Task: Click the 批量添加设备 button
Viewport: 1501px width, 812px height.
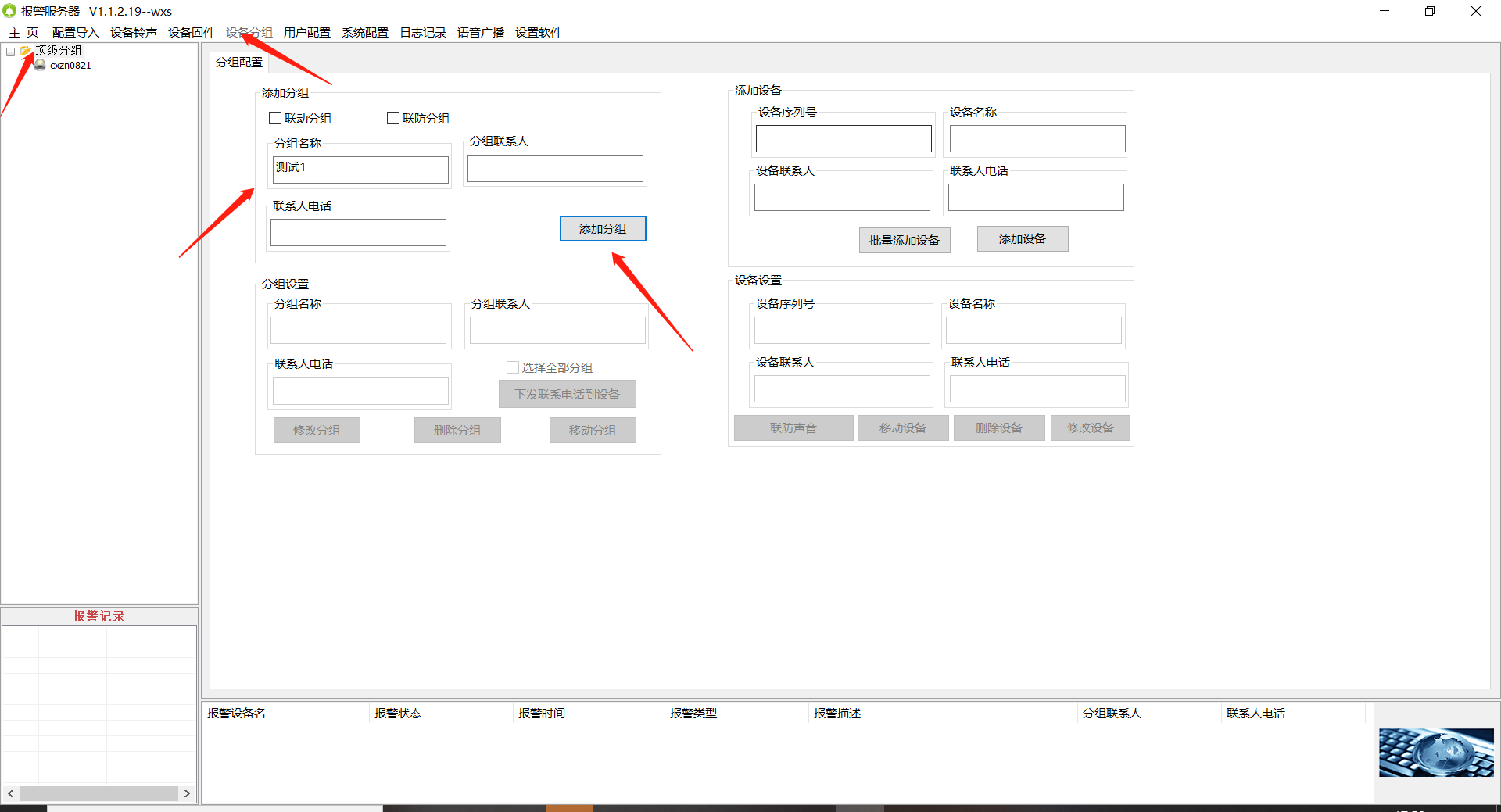Action: point(905,240)
